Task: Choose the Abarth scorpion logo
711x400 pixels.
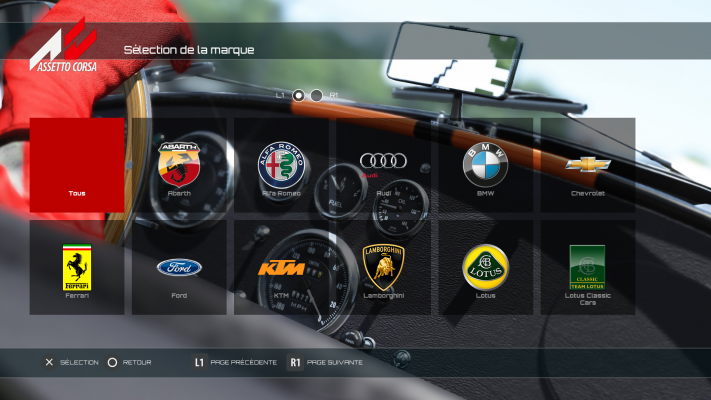Action: [x=179, y=164]
